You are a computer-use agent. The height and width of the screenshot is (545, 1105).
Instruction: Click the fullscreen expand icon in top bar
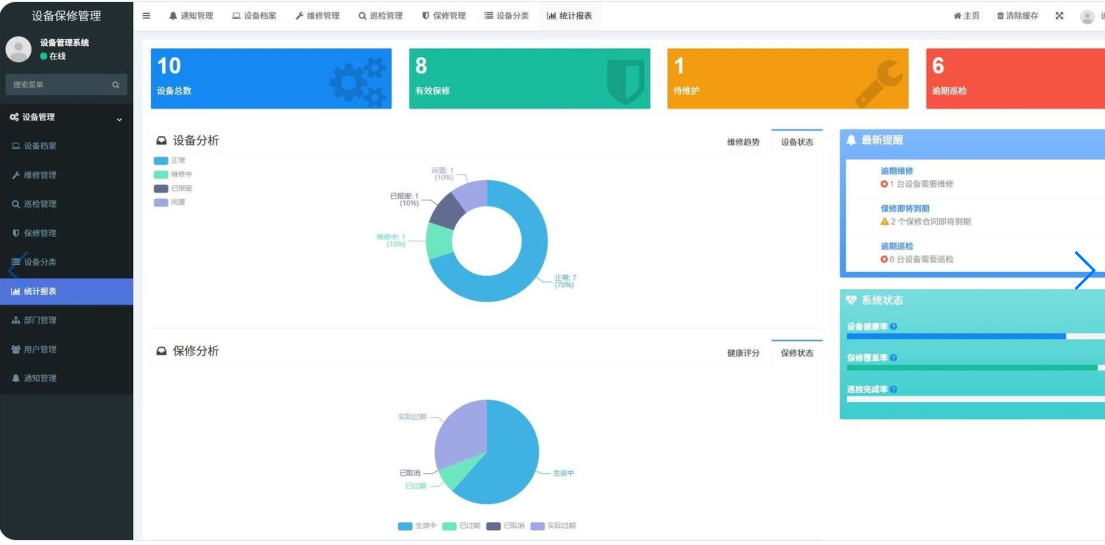coord(1059,16)
